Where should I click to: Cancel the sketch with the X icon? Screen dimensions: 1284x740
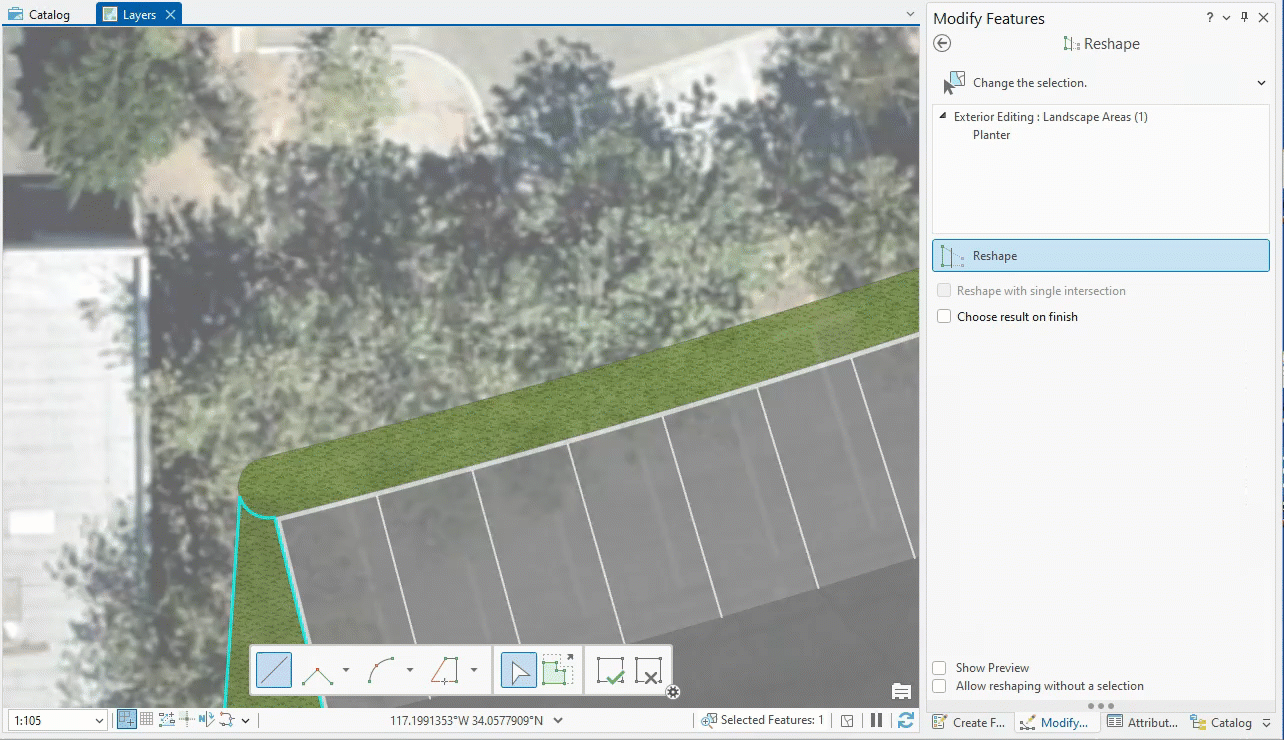648,670
